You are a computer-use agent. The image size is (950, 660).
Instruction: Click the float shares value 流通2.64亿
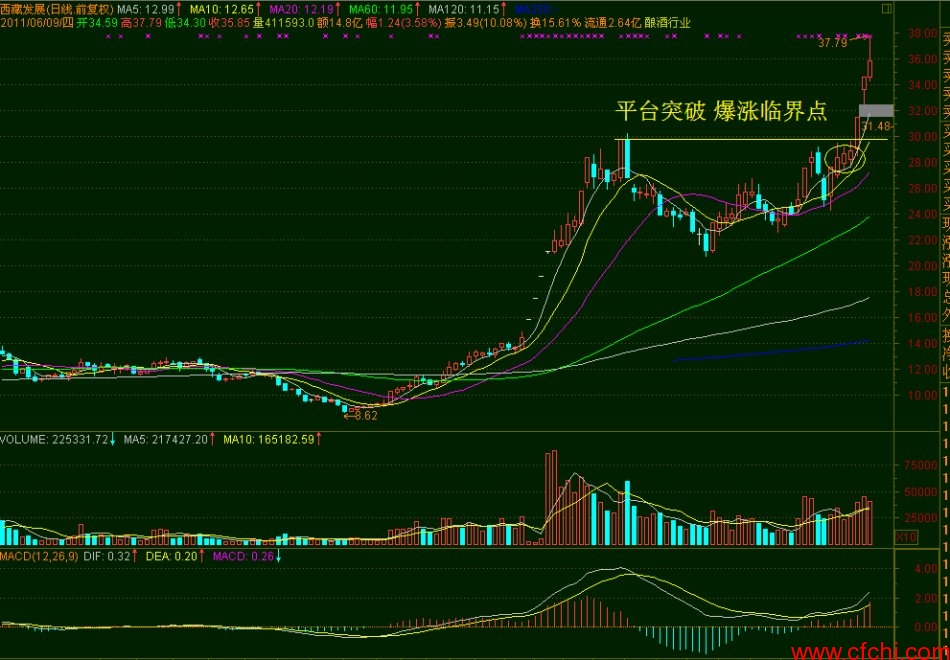pos(613,24)
